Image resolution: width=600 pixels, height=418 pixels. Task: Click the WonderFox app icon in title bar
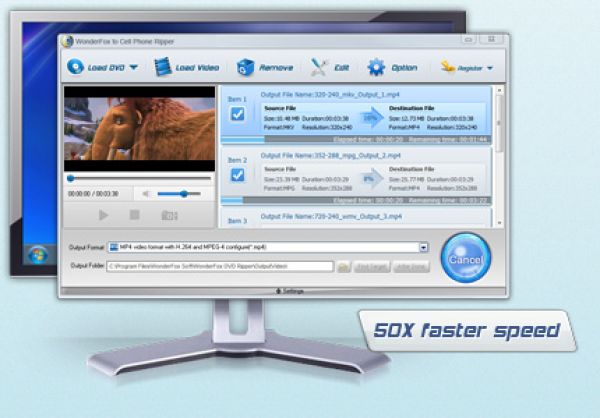pos(67,41)
